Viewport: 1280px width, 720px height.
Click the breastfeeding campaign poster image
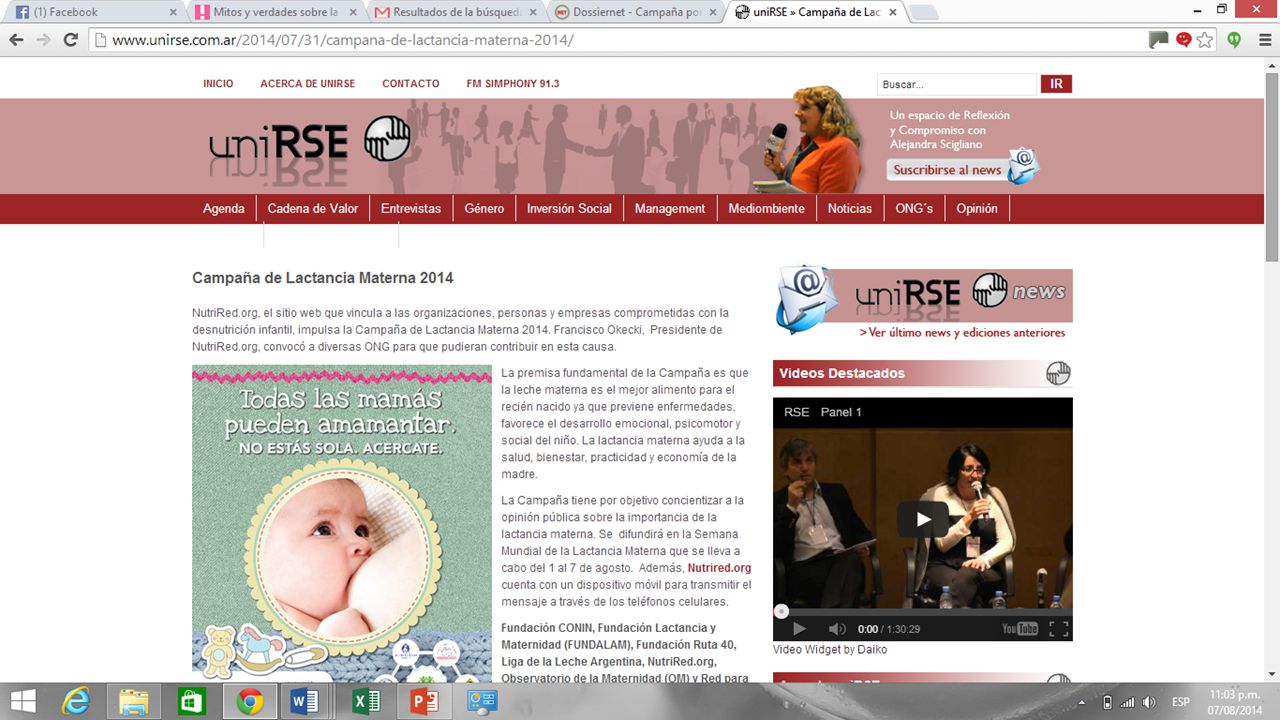342,523
